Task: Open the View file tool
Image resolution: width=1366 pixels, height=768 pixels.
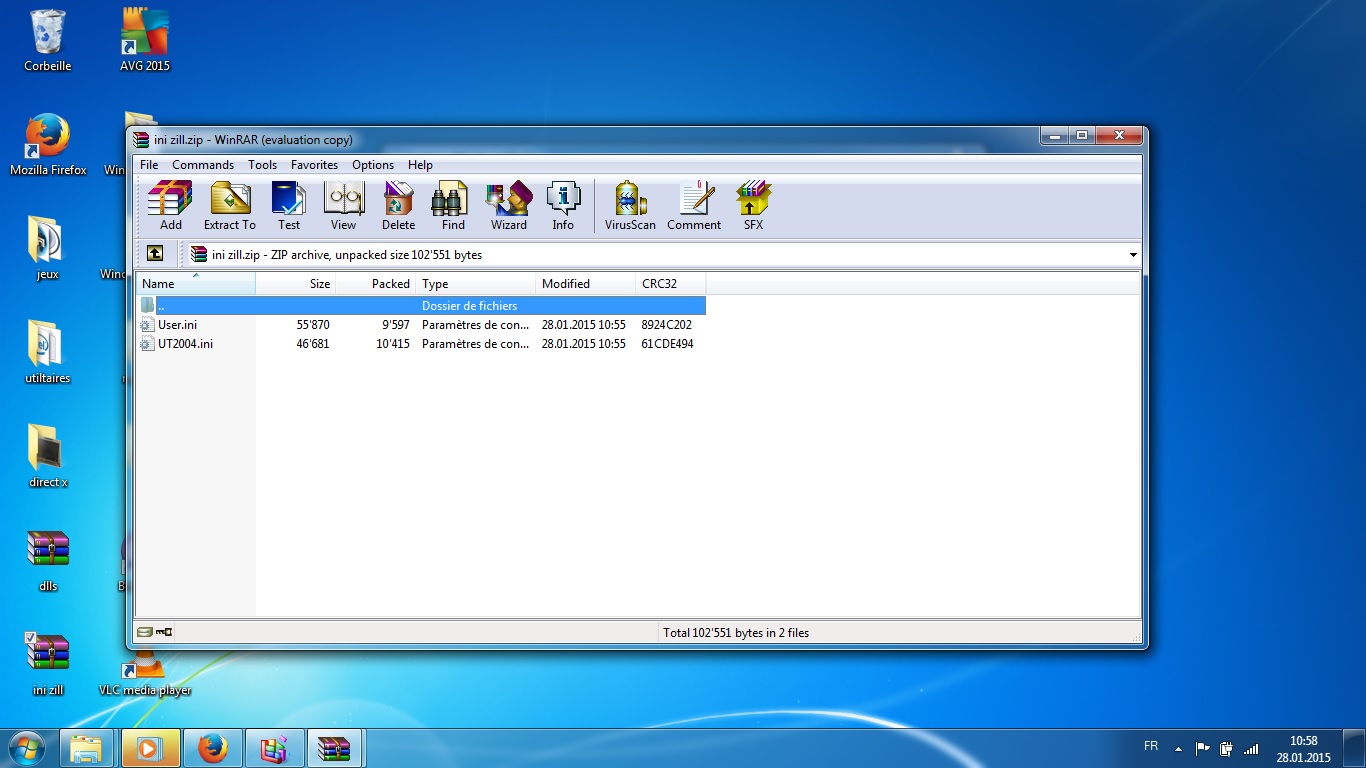Action: [343, 205]
